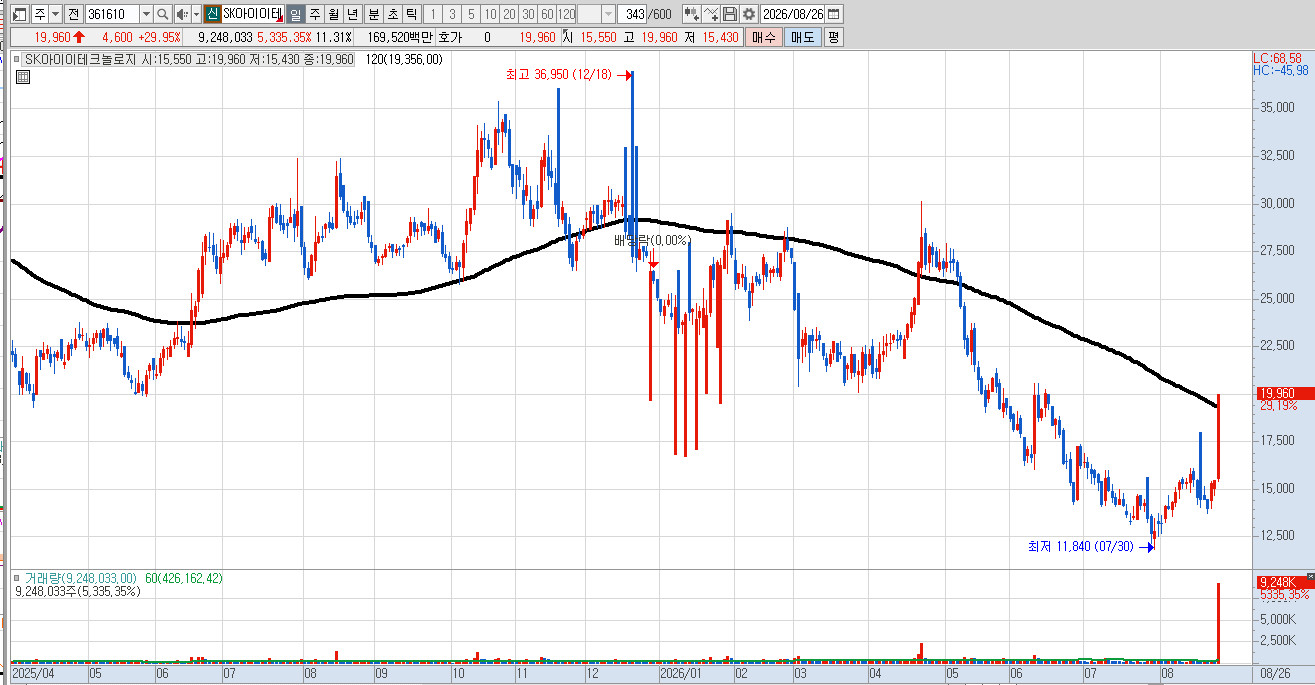Image resolution: width=1315 pixels, height=685 pixels.
Task: Choose the 30 interval button
Action: (x=528, y=14)
